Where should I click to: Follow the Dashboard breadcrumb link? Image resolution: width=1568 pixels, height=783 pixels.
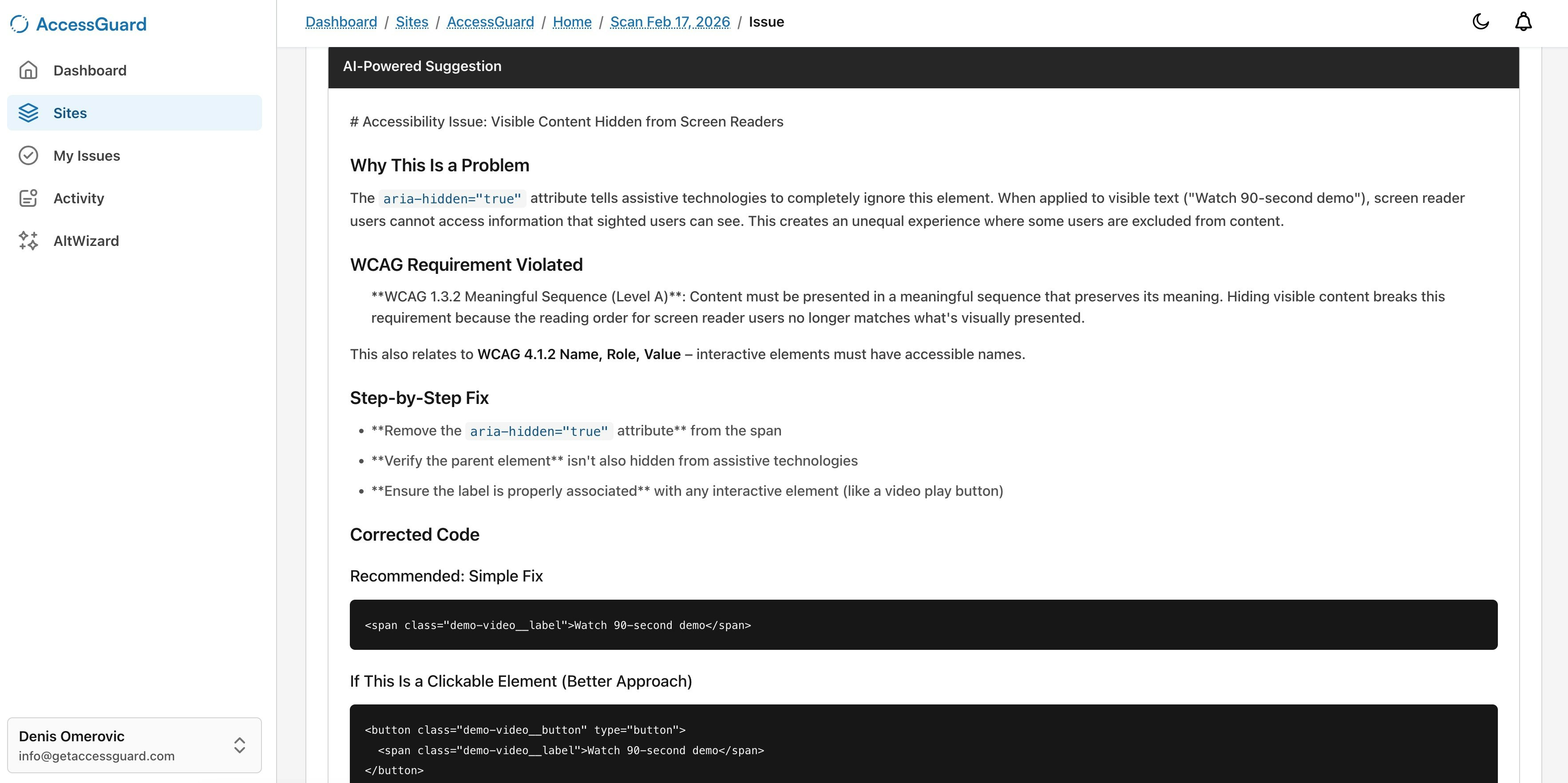coord(341,22)
